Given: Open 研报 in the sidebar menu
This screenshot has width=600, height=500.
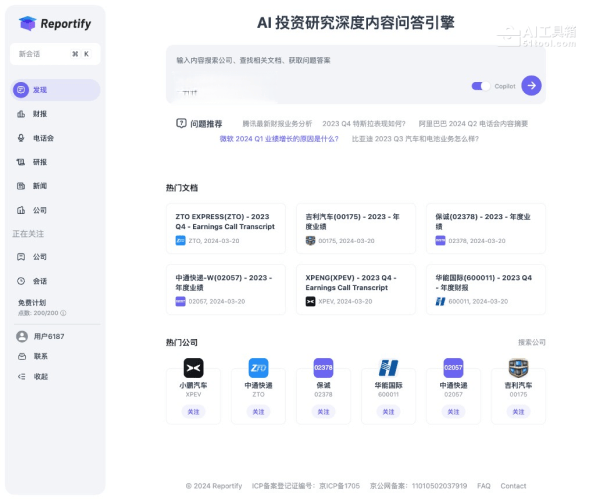Looking at the screenshot, I should pyautogui.click(x=40, y=162).
